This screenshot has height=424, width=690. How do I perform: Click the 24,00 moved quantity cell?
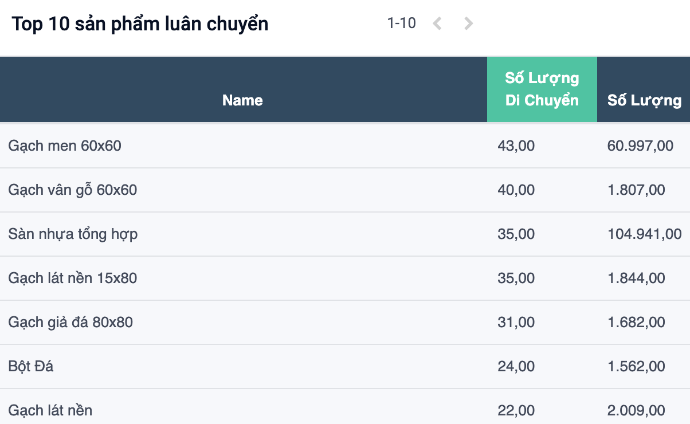[516, 366]
